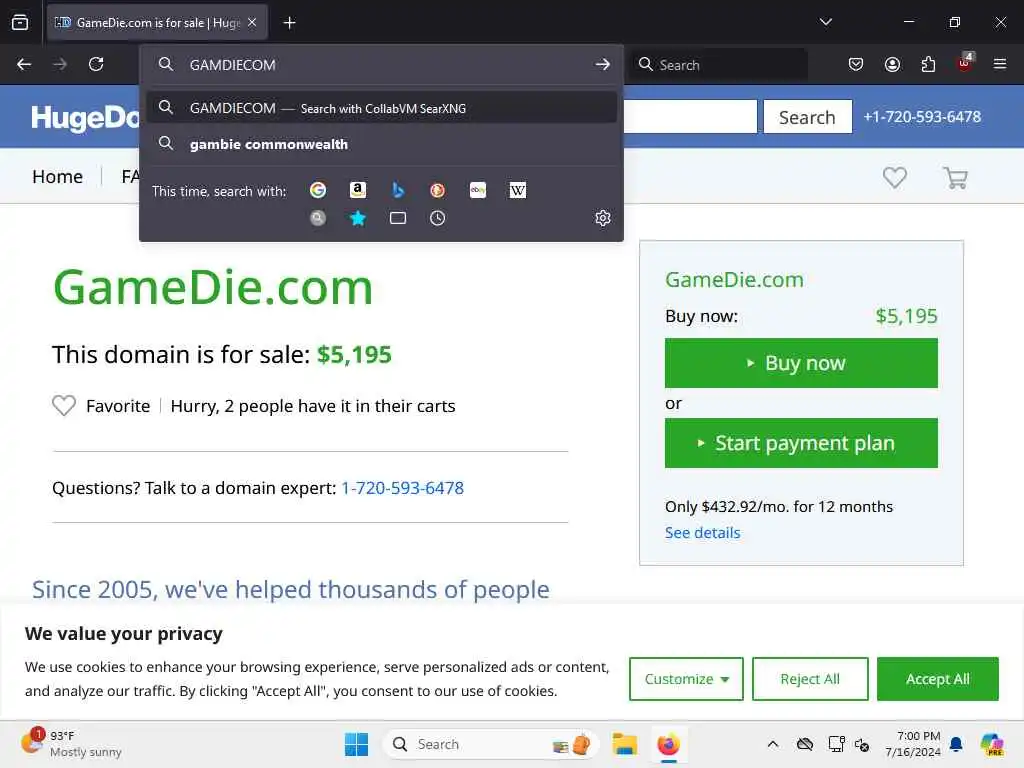
Task: Close the GameDie.com tab
Action: coord(252,23)
